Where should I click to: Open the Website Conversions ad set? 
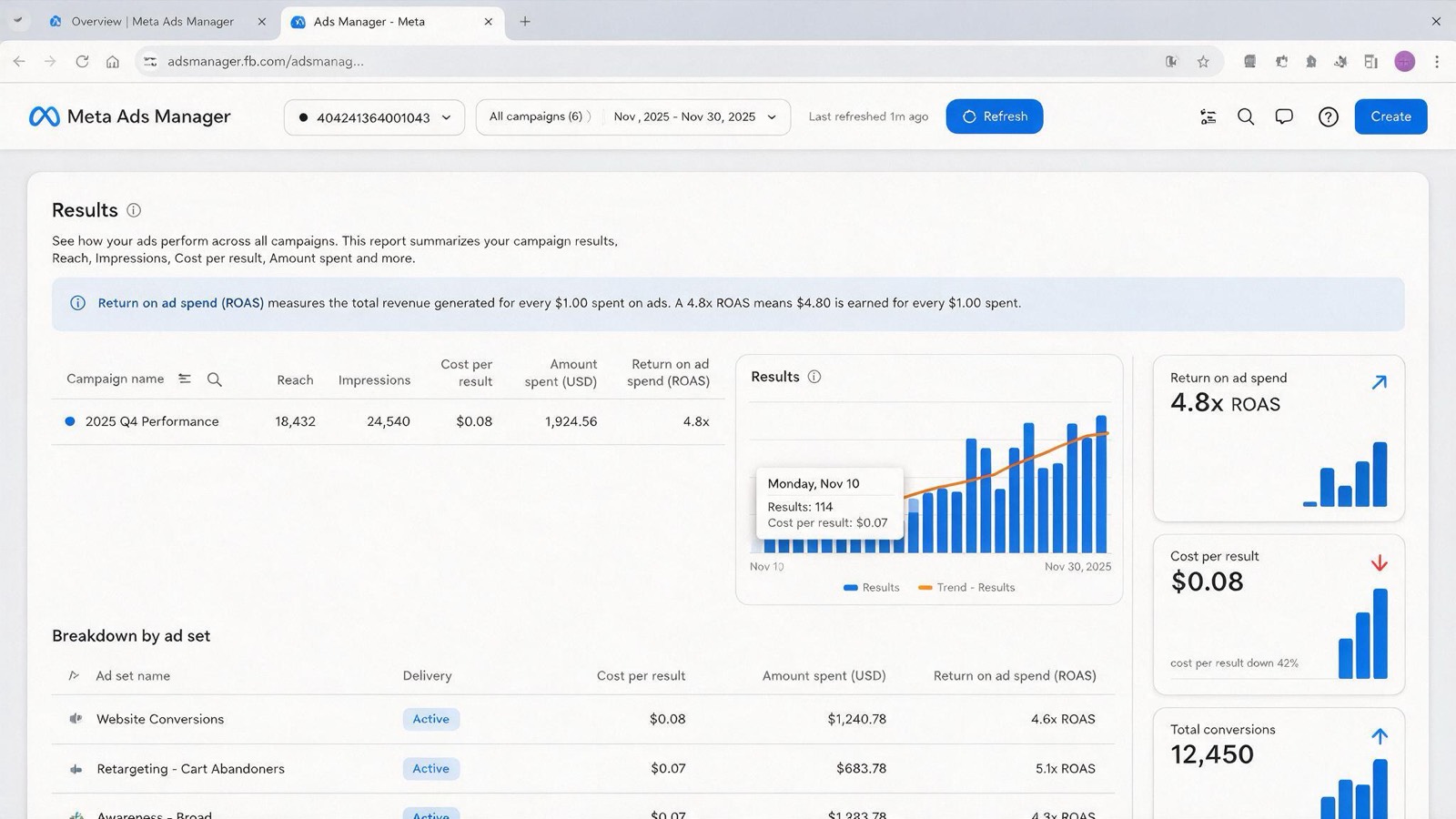click(x=160, y=719)
